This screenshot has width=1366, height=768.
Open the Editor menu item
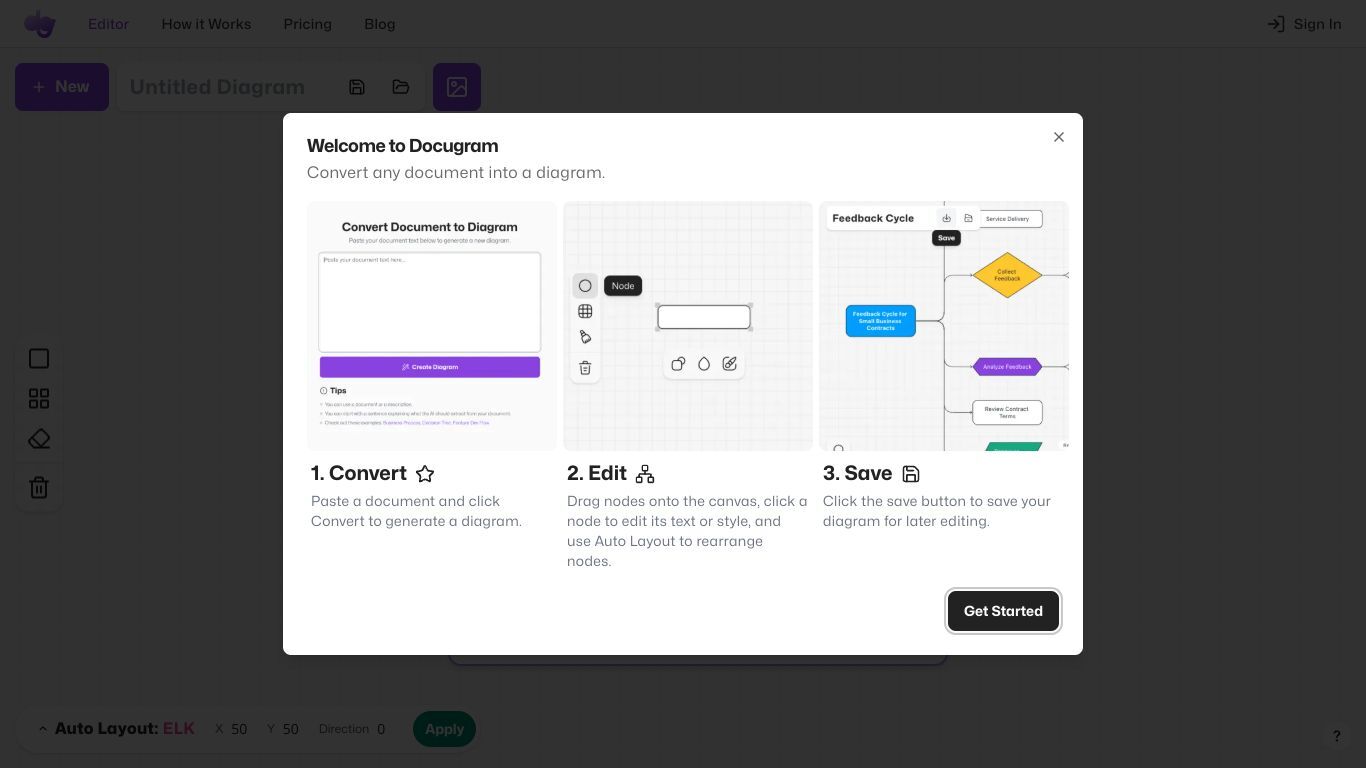[x=108, y=24]
